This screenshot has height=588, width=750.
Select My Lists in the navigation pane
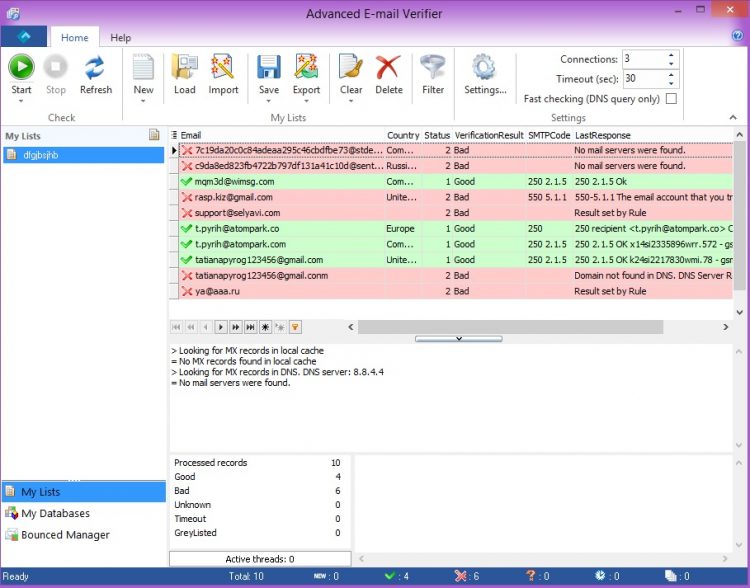pyautogui.click(x=84, y=492)
